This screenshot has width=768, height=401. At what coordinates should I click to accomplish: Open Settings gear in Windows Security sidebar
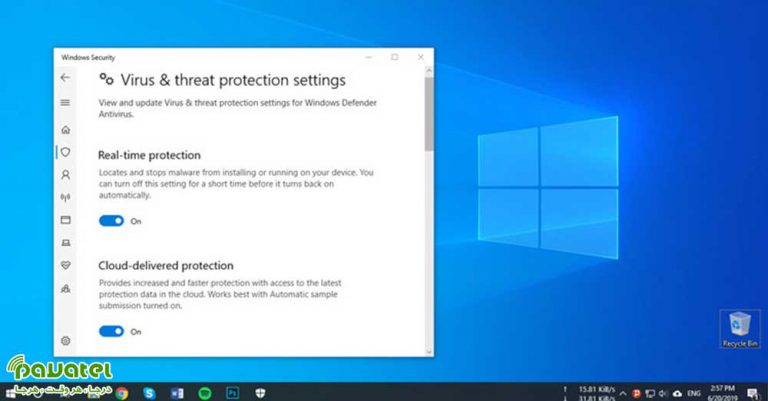[x=66, y=341]
